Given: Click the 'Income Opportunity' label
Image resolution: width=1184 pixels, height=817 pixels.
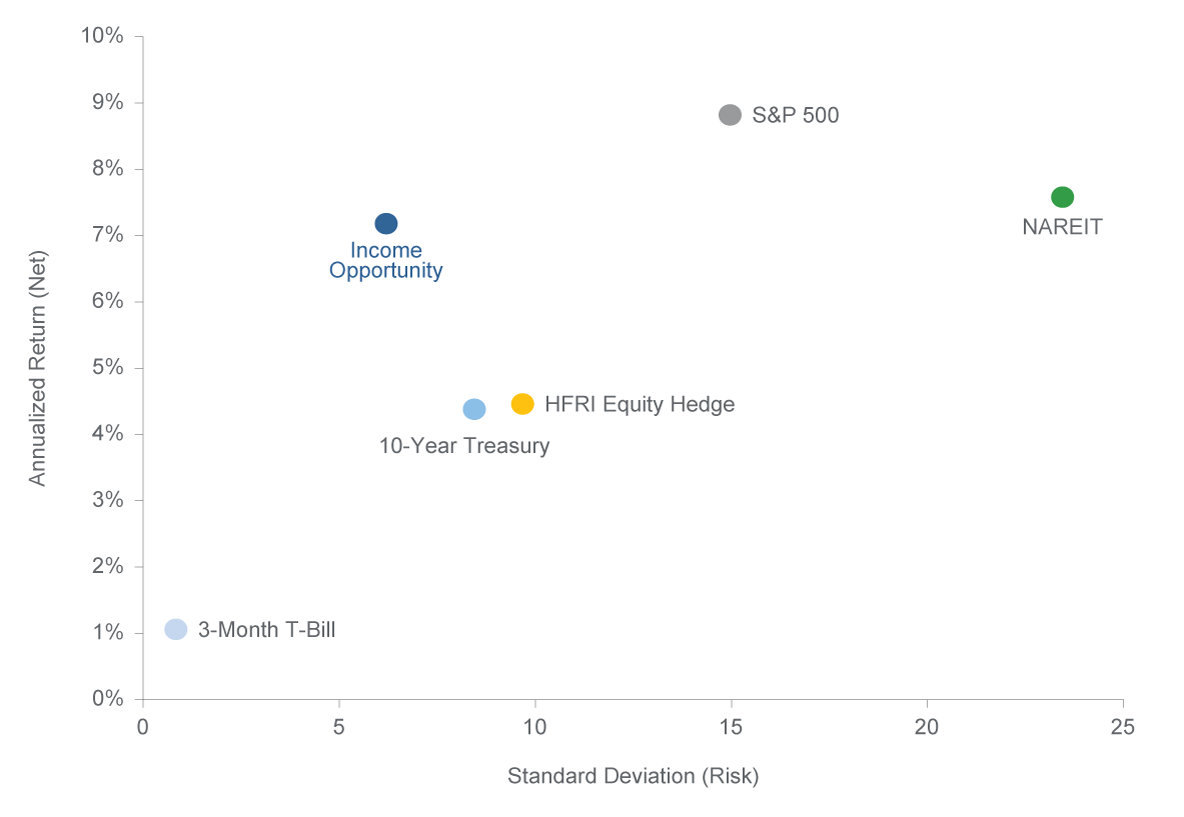Looking at the screenshot, I should pyautogui.click(x=386, y=261).
